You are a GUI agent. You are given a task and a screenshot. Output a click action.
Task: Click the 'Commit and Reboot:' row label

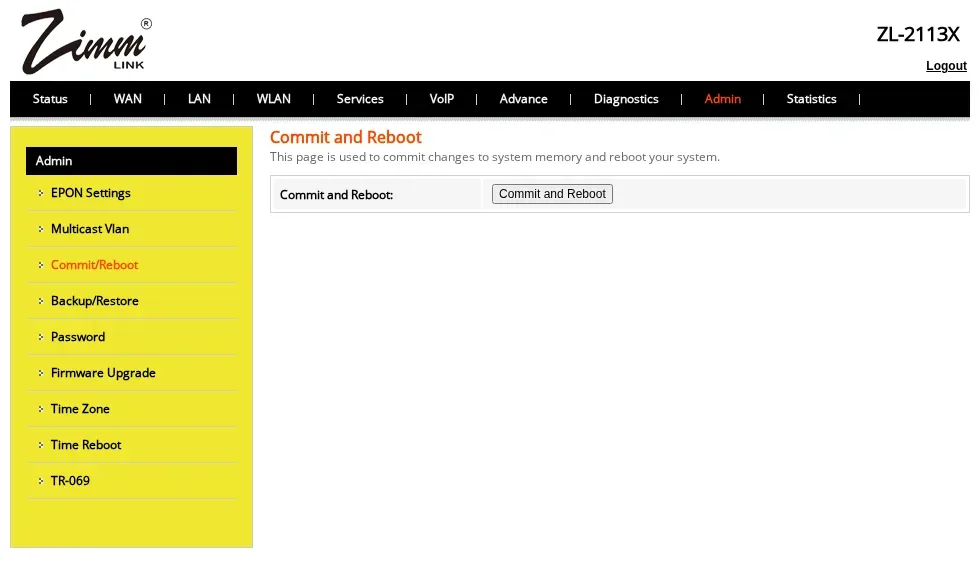336,195
